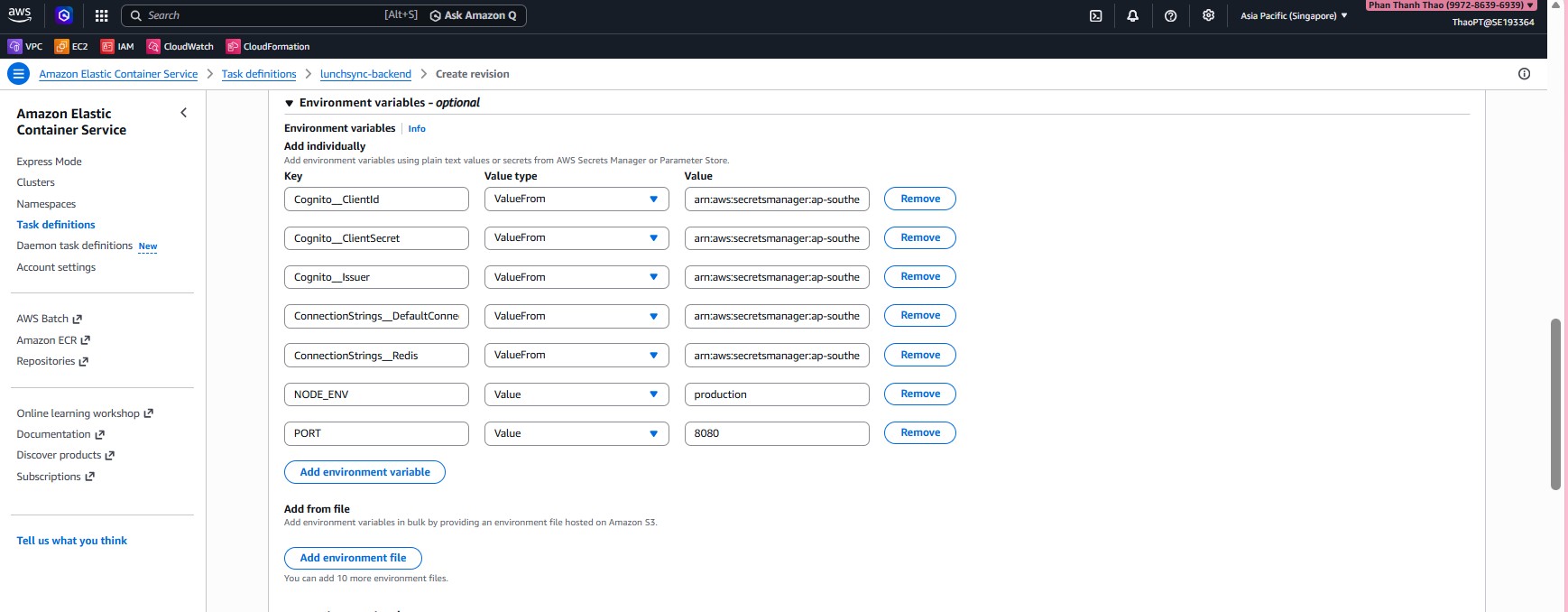Click Add environment variable button

[365, 472]
